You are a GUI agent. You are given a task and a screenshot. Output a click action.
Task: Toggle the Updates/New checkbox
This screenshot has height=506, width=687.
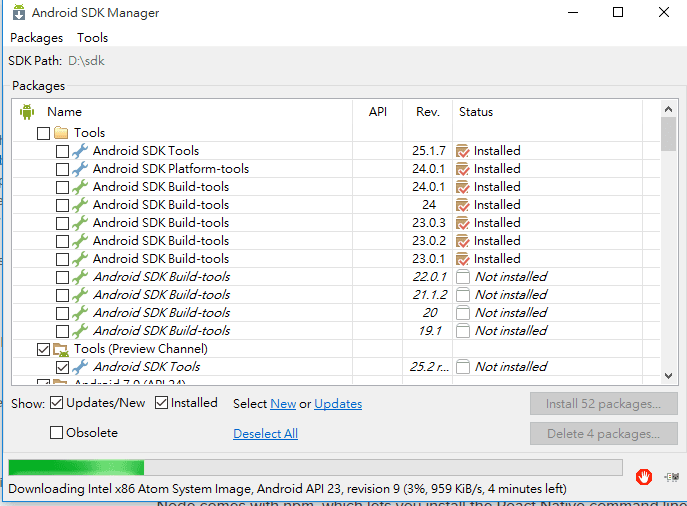(57, 403)
